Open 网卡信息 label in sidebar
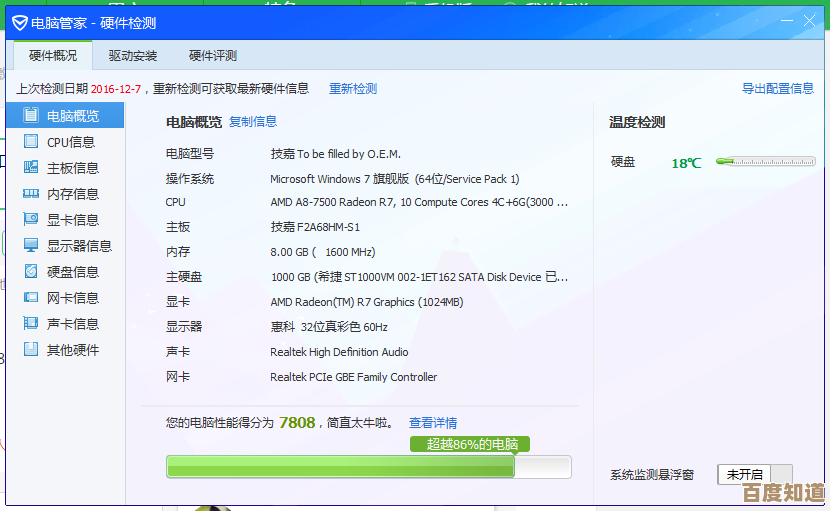830x511 pixels. pos(73,298)
